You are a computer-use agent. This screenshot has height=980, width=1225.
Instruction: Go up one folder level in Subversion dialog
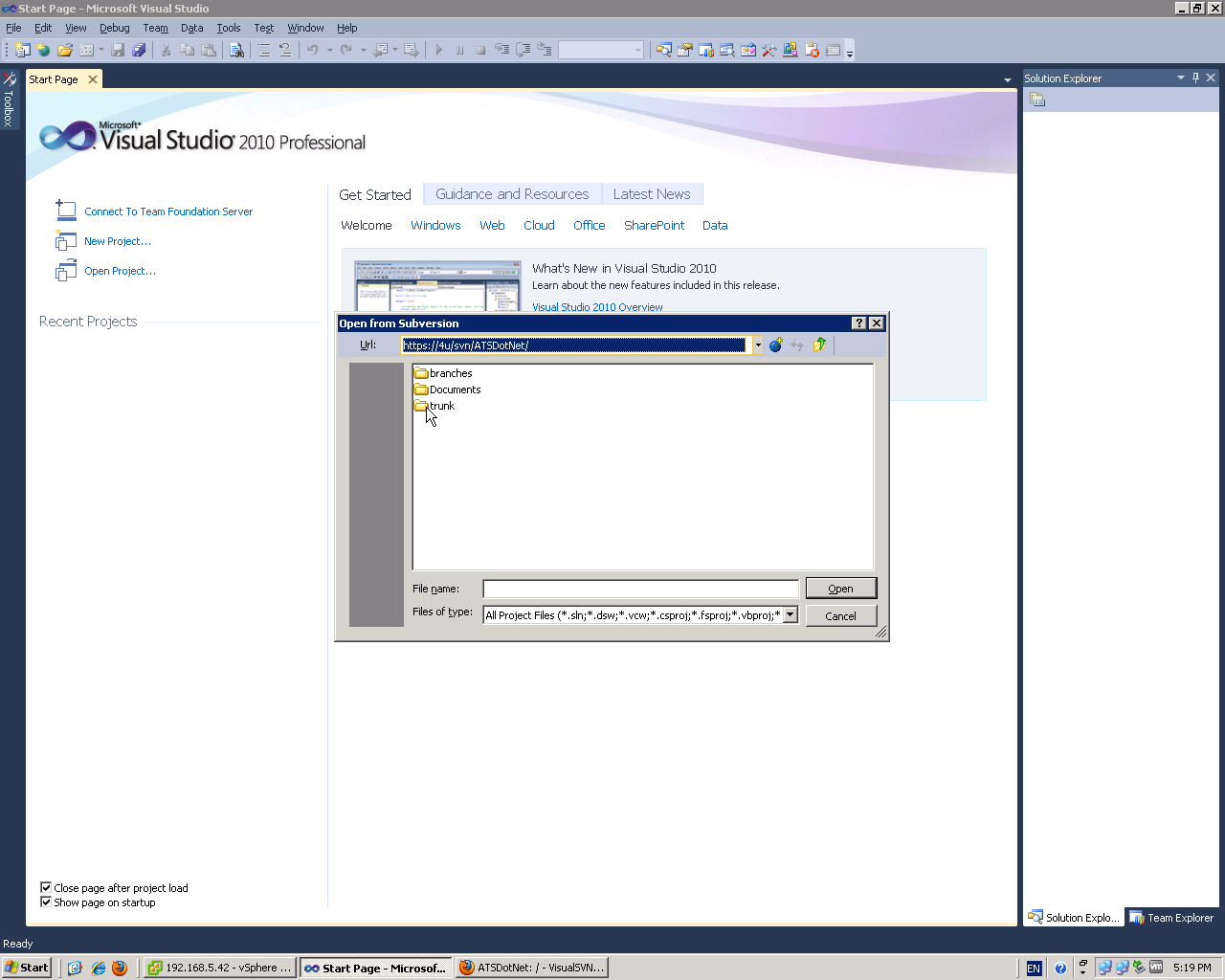click(x=819, y=345)
